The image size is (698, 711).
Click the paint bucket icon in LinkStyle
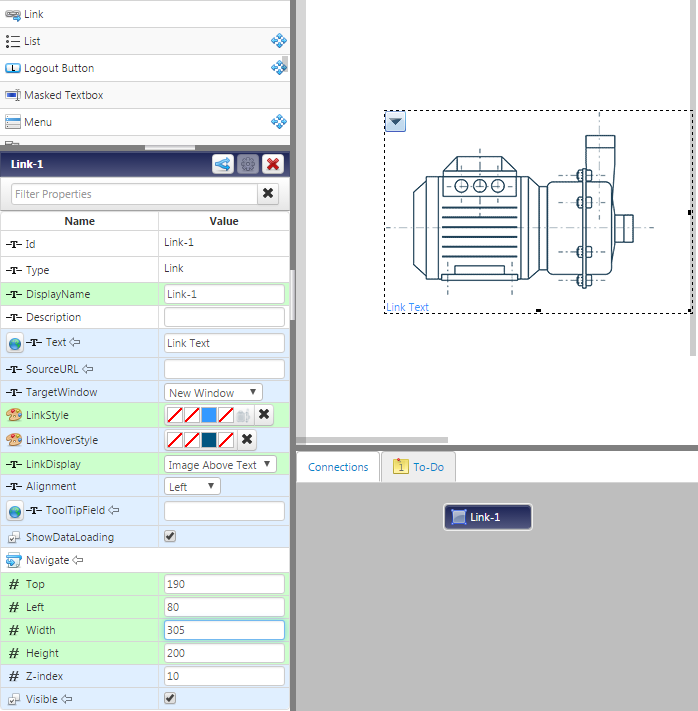pyautogui.click(x=243, y=415)
